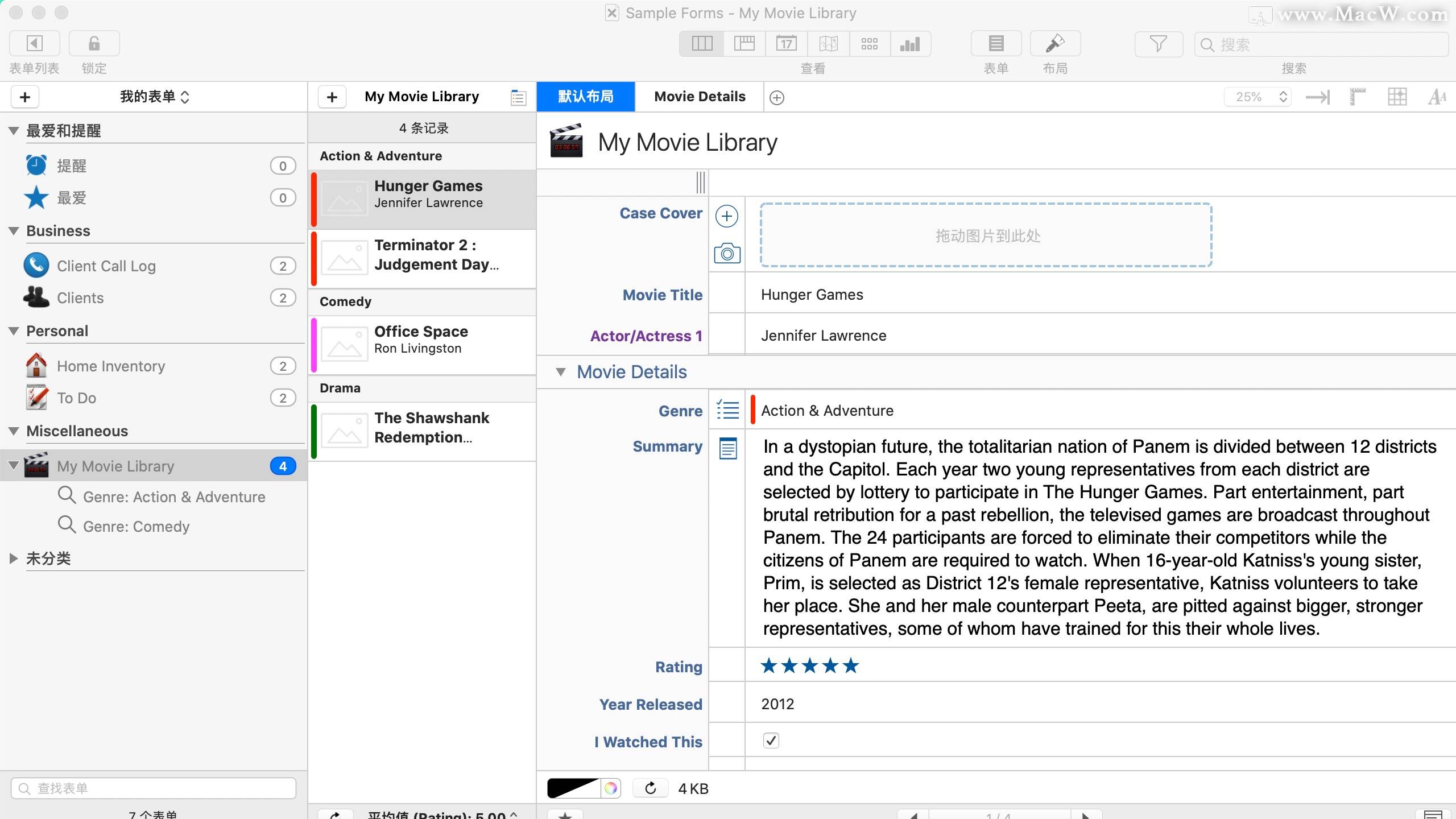This screenshot has width=1456, height=819.
Task: Select the 默认布局 tab
Action: coord(586,97)
